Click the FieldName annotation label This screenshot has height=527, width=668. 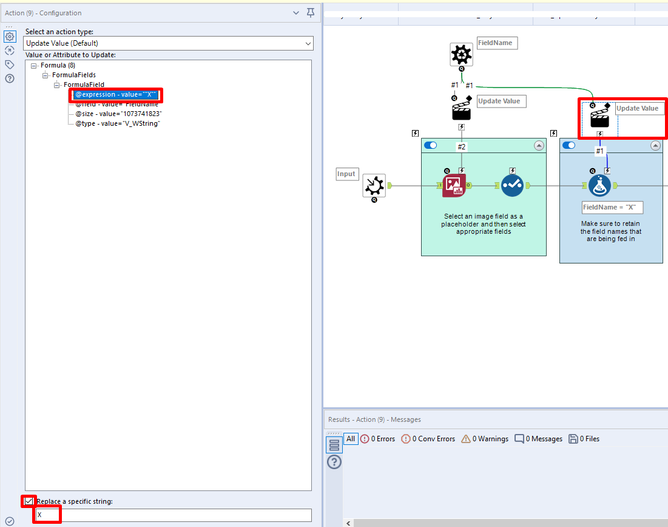coord(497,43)
